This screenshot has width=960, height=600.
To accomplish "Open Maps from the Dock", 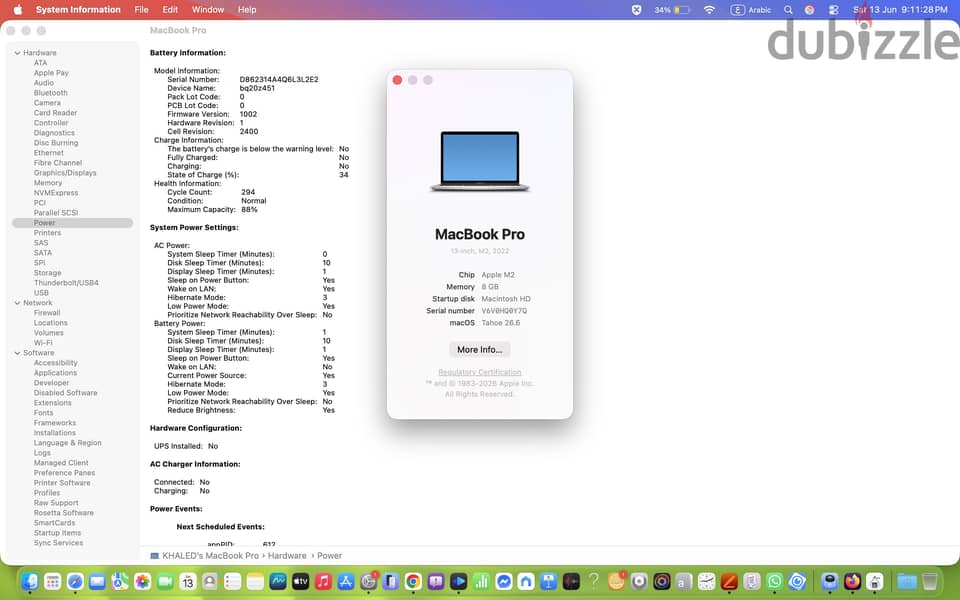I will point(120,582).
